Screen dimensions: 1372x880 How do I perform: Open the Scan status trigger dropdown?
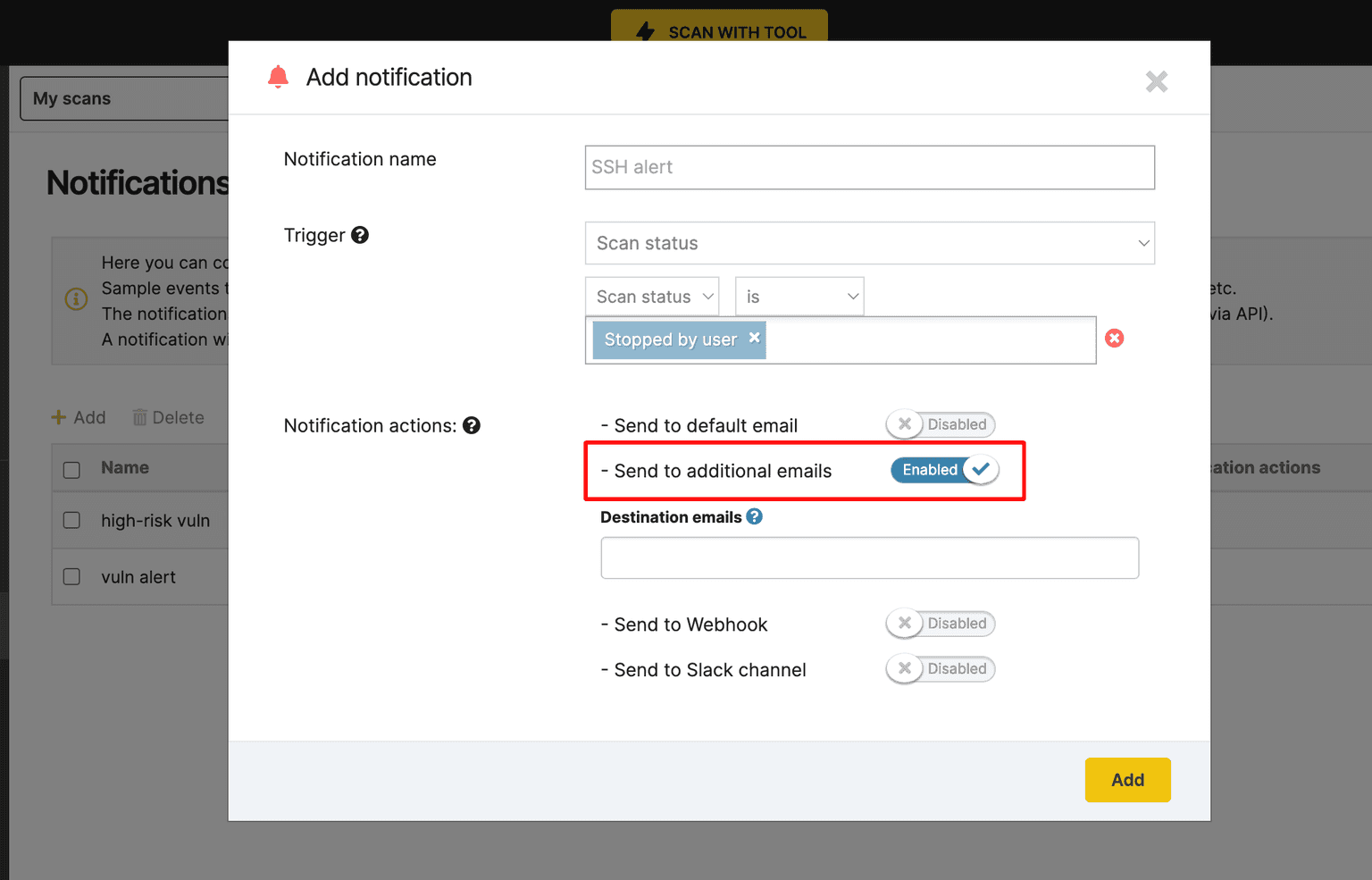[869, 243]
